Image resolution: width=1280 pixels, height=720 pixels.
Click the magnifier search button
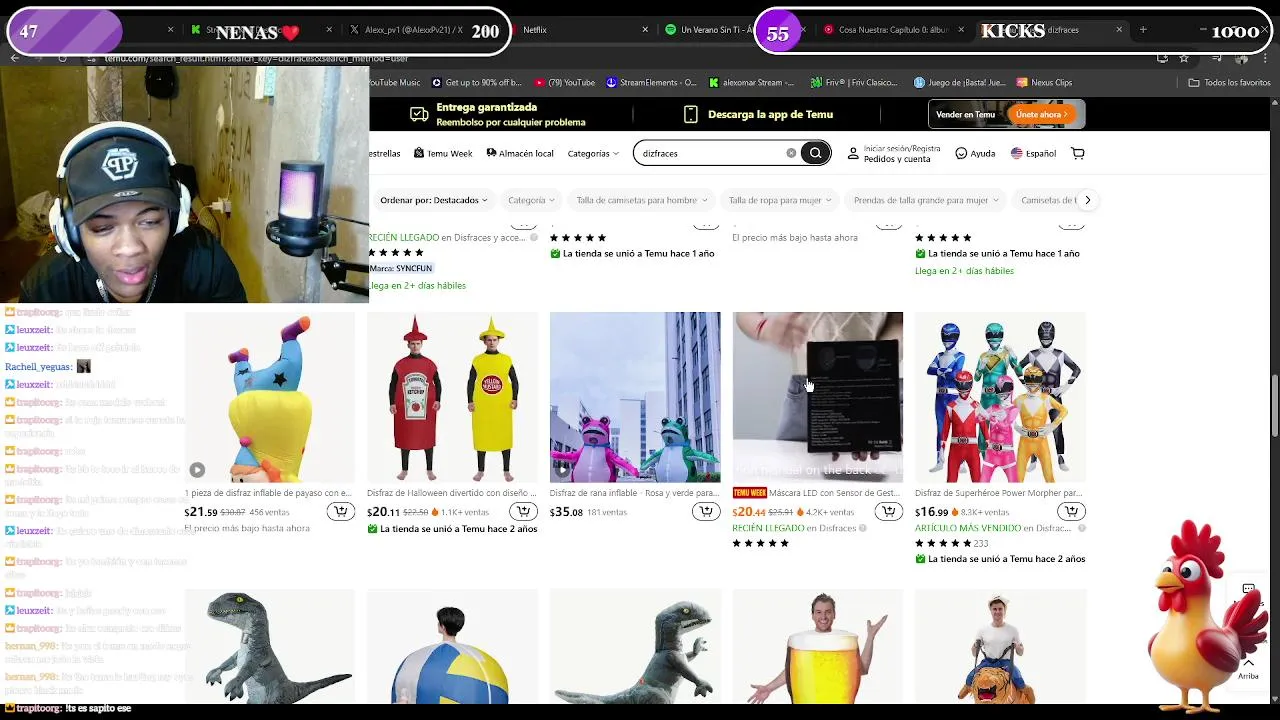tap(815, 153)
